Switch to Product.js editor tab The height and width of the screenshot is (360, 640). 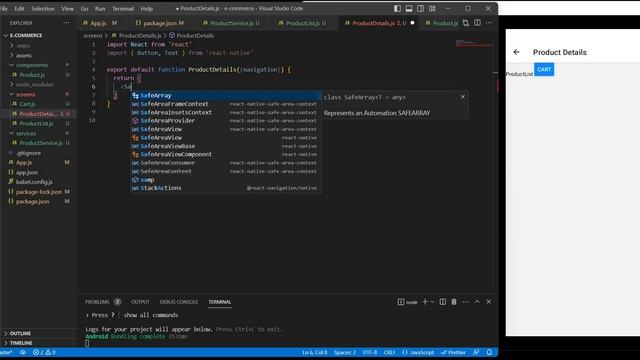pyautogui.click(x=441, y=23)
